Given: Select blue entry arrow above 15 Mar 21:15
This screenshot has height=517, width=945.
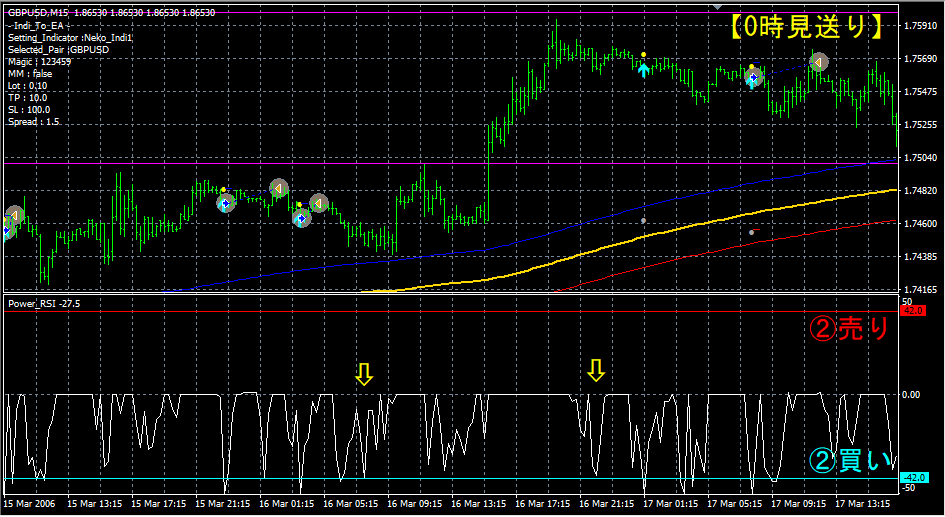Looking at the screenshot, I should click(x=225, y=204).
